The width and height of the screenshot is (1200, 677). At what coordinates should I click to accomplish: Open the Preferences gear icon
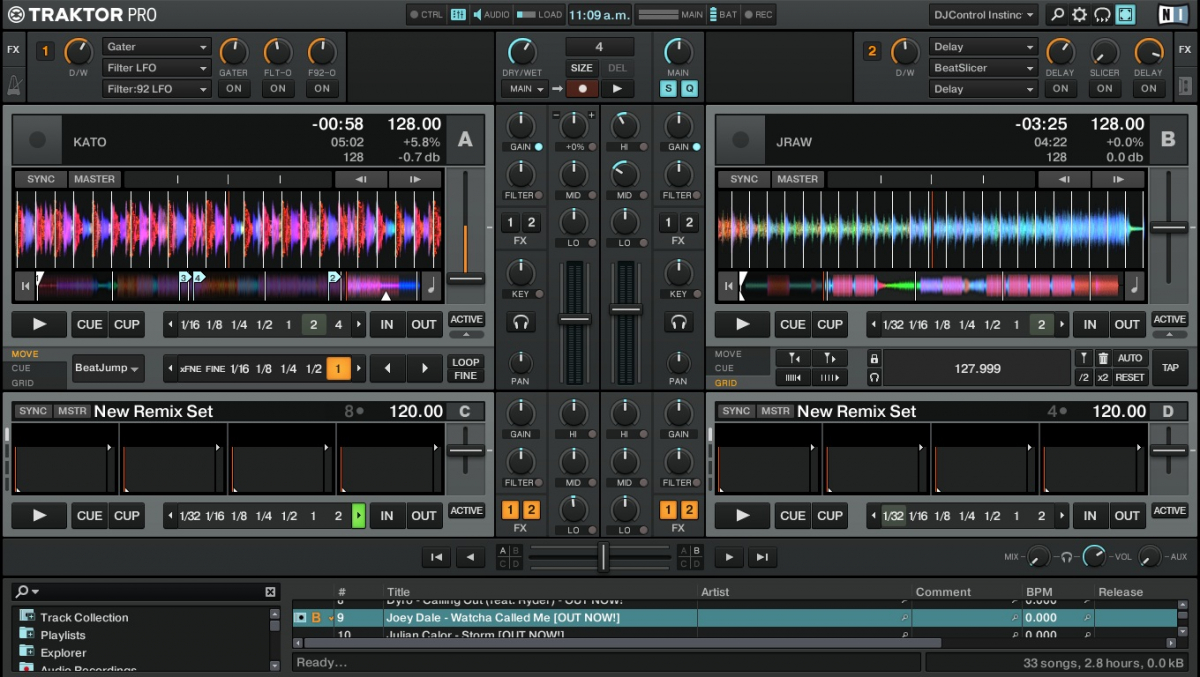(x=1080, y=15)
